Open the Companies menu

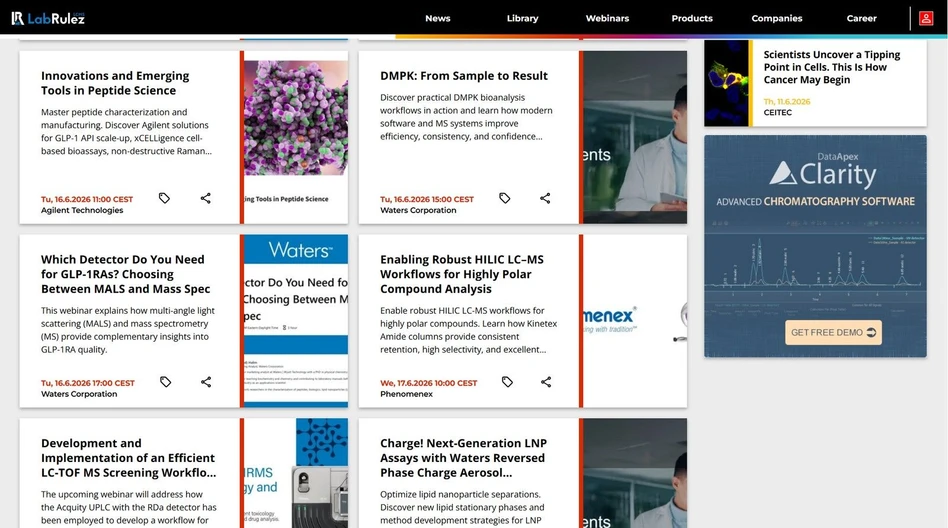pos(777,18)
